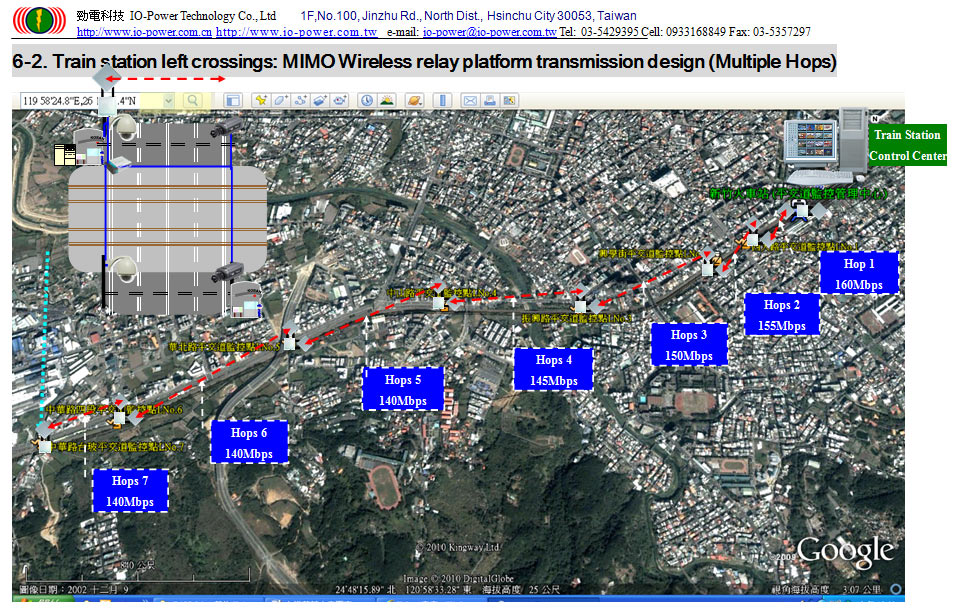This screenshot has height=613, width=954.
Task: Select the Add Polygon tool
Action: click(x=280, y=100)
